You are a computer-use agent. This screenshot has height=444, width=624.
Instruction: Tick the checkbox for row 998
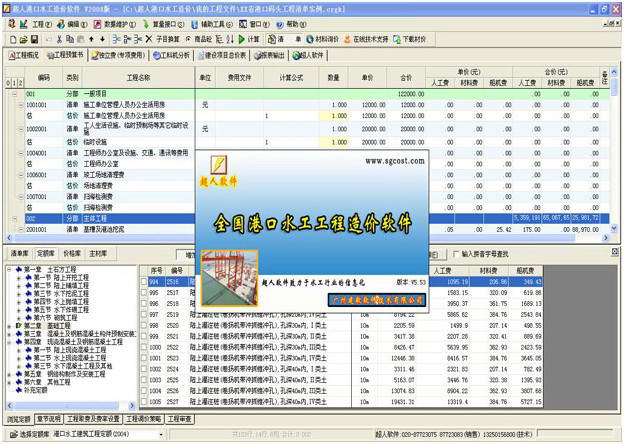pos(144,325)
